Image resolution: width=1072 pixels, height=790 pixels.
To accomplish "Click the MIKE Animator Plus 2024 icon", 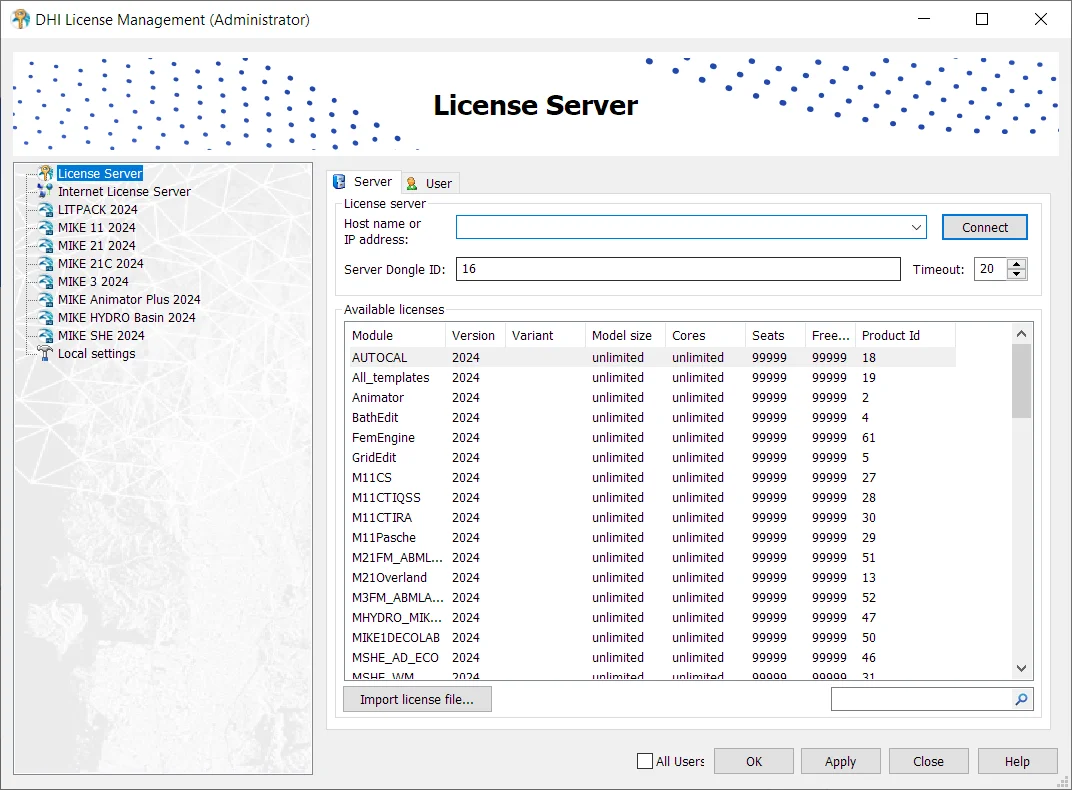I will point(45,299).
